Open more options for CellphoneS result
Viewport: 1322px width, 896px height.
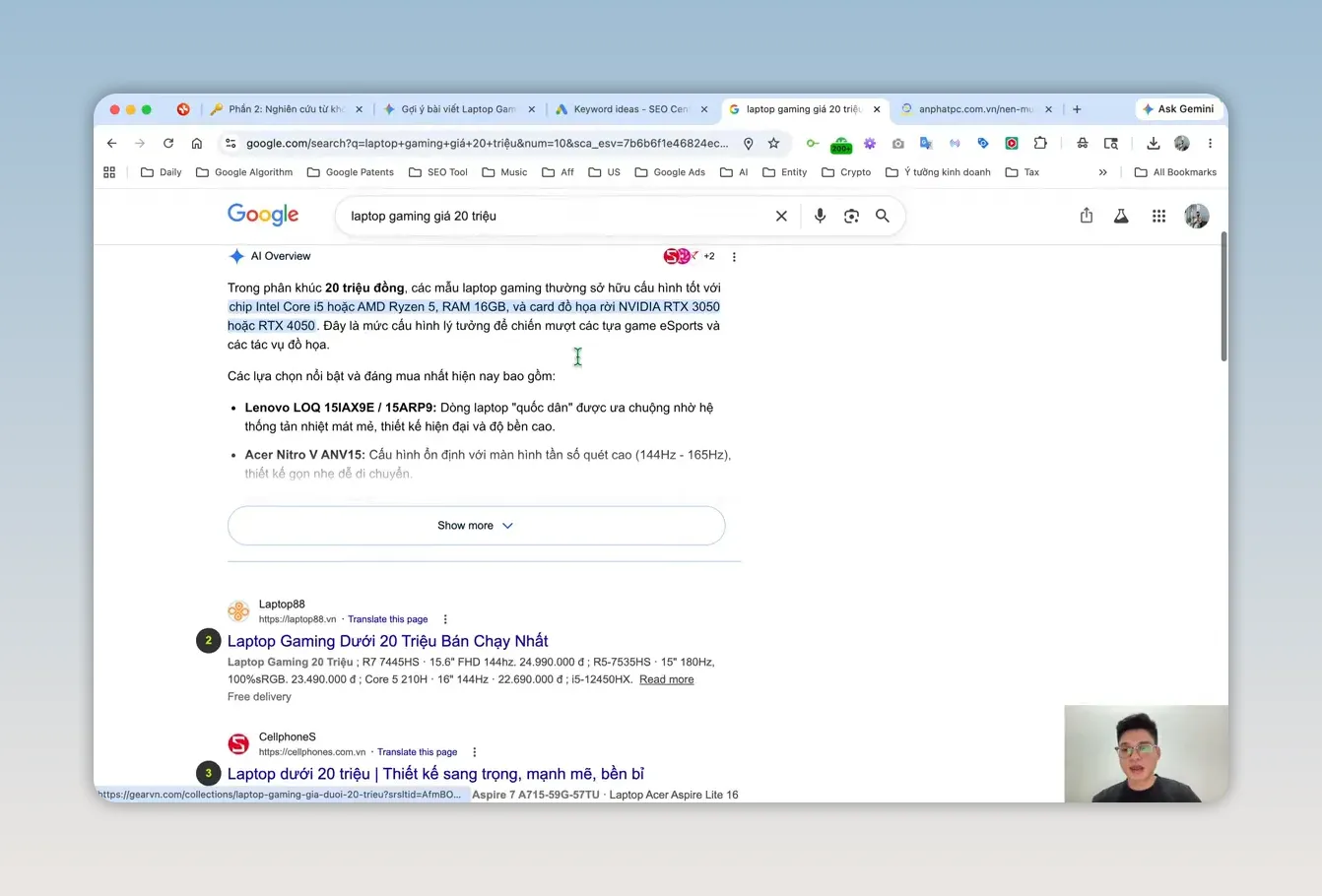(475, 752)
